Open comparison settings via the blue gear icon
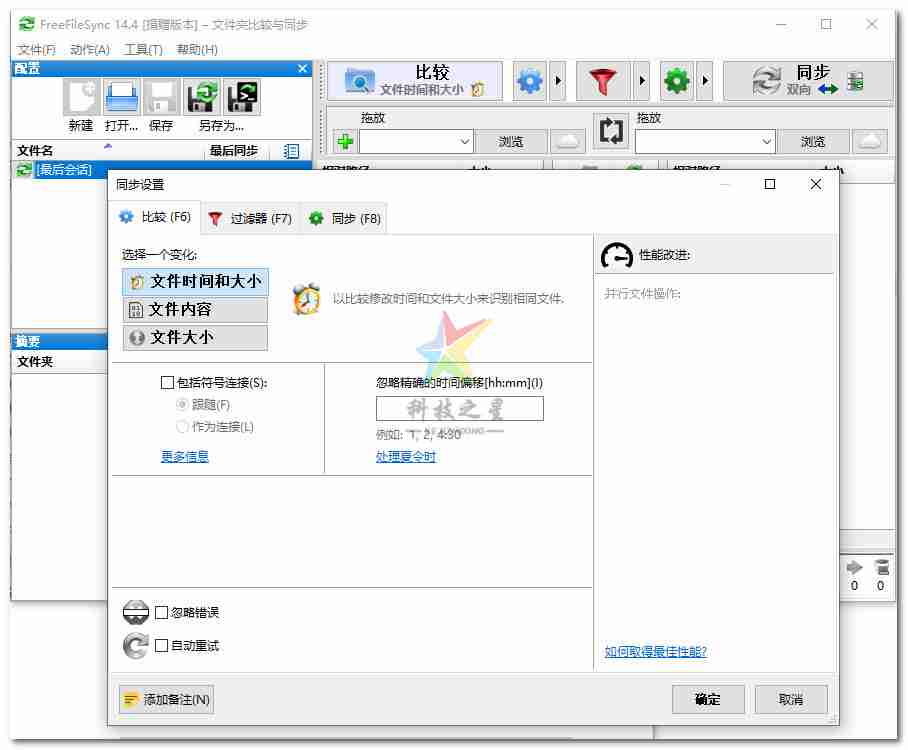 pyautogui.click(x=529, y=81)
